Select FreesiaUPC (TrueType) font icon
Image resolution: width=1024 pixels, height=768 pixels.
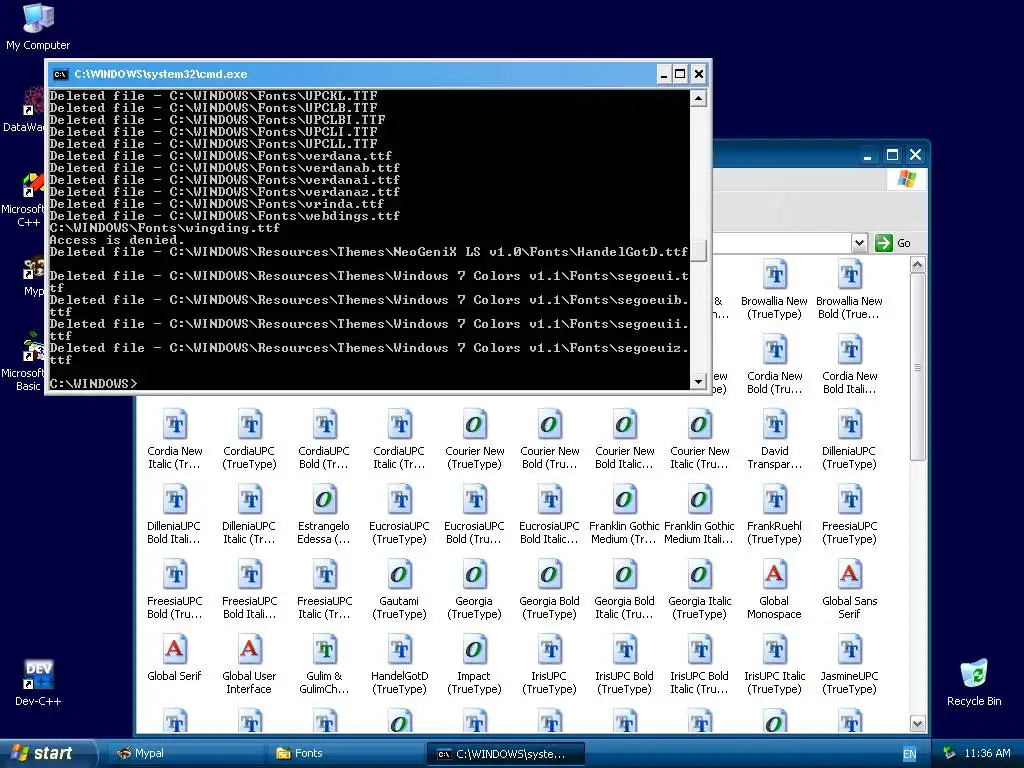point(849,514)
